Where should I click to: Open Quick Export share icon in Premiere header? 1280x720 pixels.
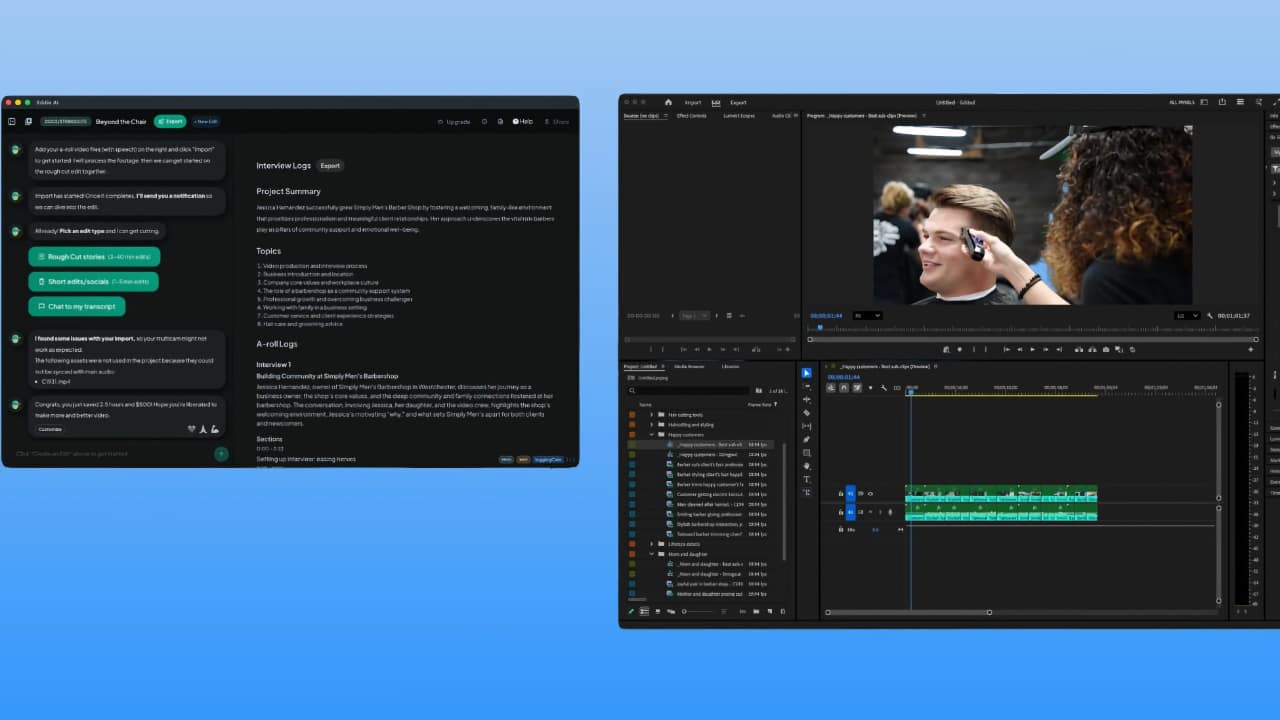click(x=1222, y=102)
